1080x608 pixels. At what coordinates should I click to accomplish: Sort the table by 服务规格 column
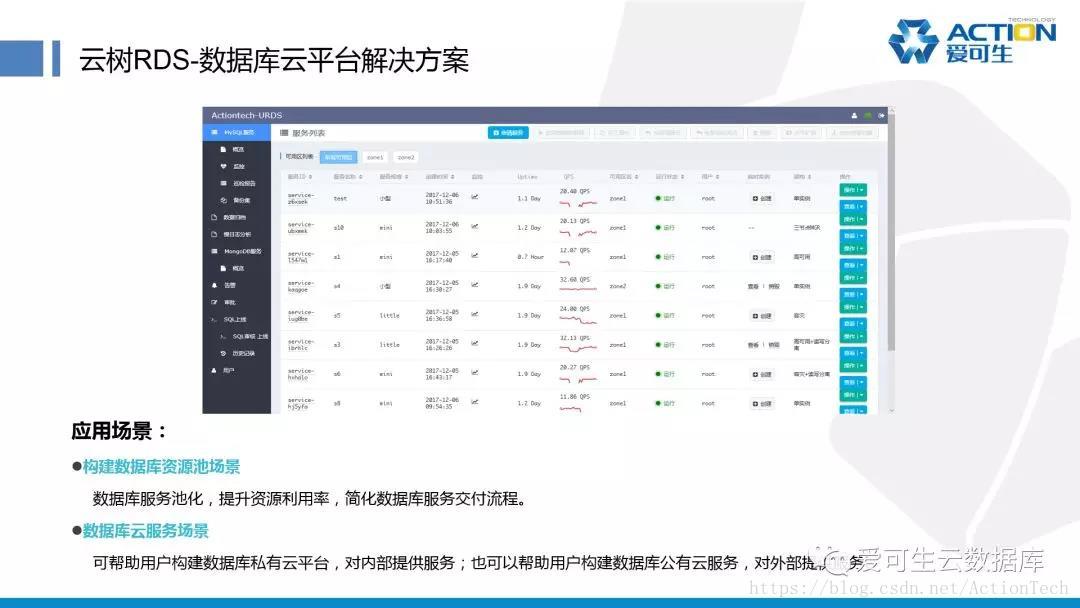pyautogui.click(x=394, y=177)
